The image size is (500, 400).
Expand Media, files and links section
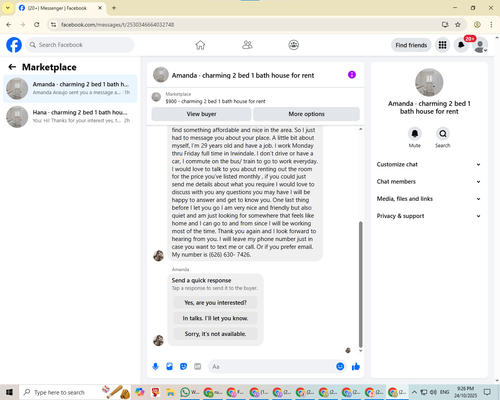pyautogui.click(x=429, y=199)
